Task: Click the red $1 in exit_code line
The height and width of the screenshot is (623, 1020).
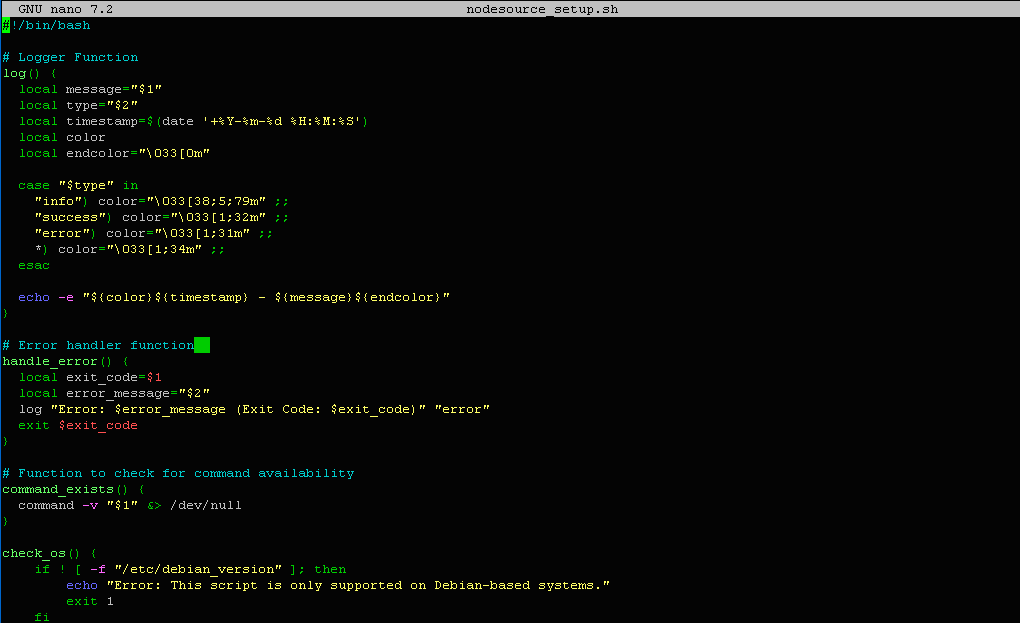Action: pyautogui.click(x=154, y=377)
